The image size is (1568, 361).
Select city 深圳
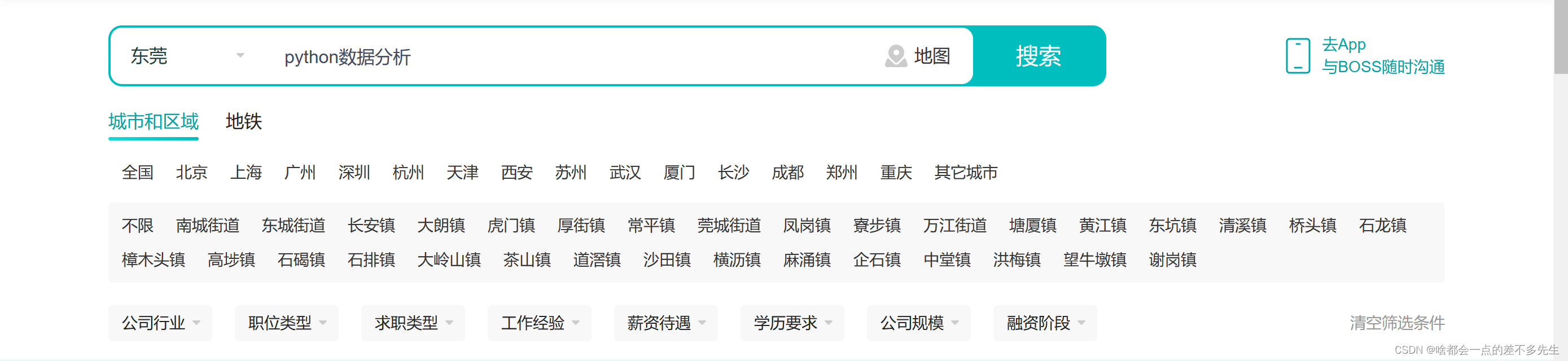(x=354, y=172)
